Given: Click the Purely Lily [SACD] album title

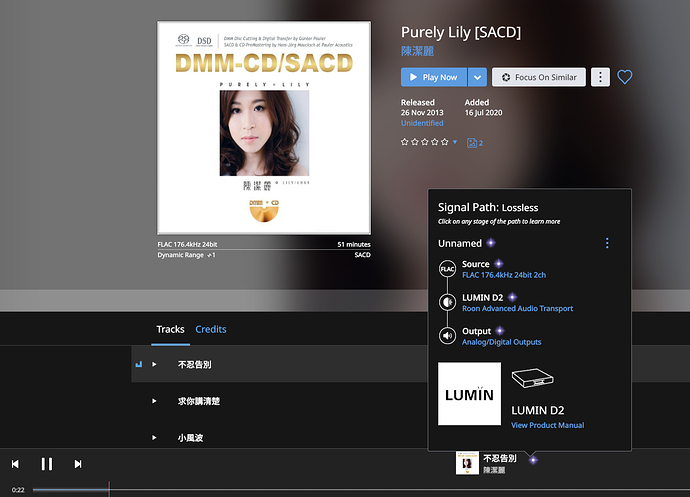Looking at the screenshot, I should (x=461, y=32).
